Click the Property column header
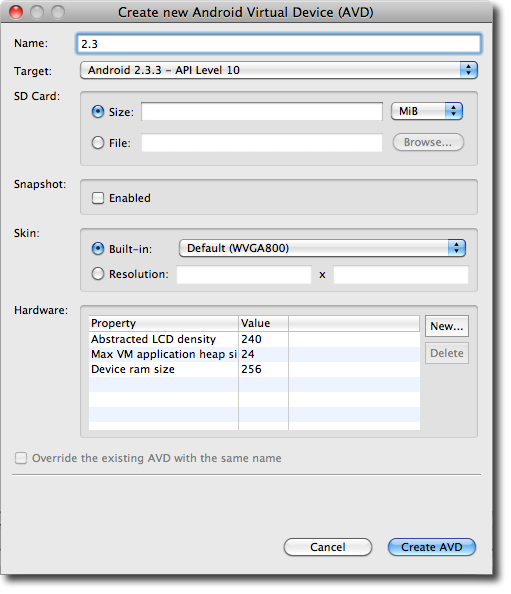511x594 pixels. [164, 324]
